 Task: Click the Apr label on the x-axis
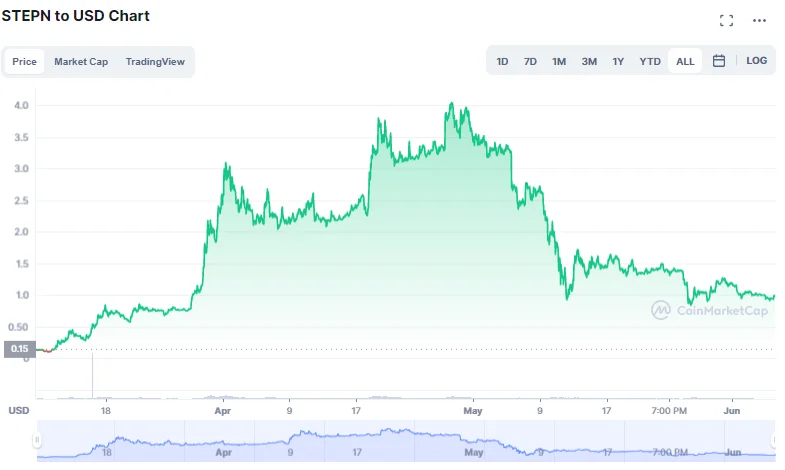click(222, 411)
